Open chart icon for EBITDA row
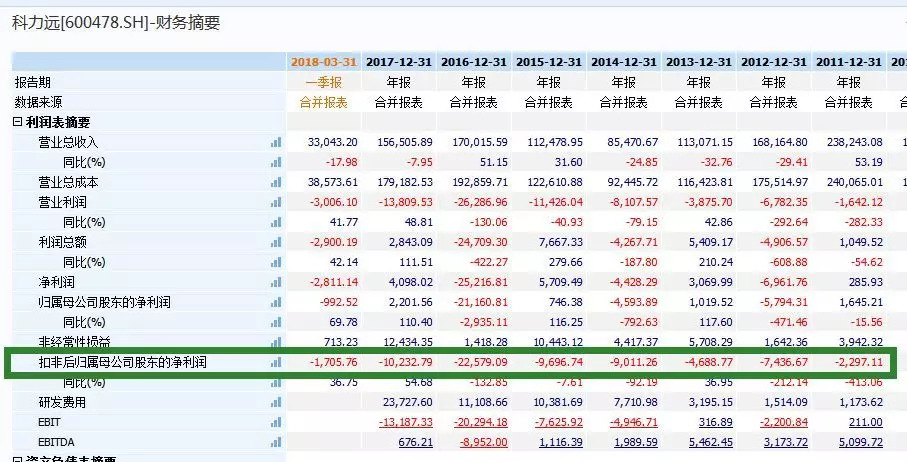Image resolution: width=907 pixels, height=462 pixels. (x=276, y=442)
